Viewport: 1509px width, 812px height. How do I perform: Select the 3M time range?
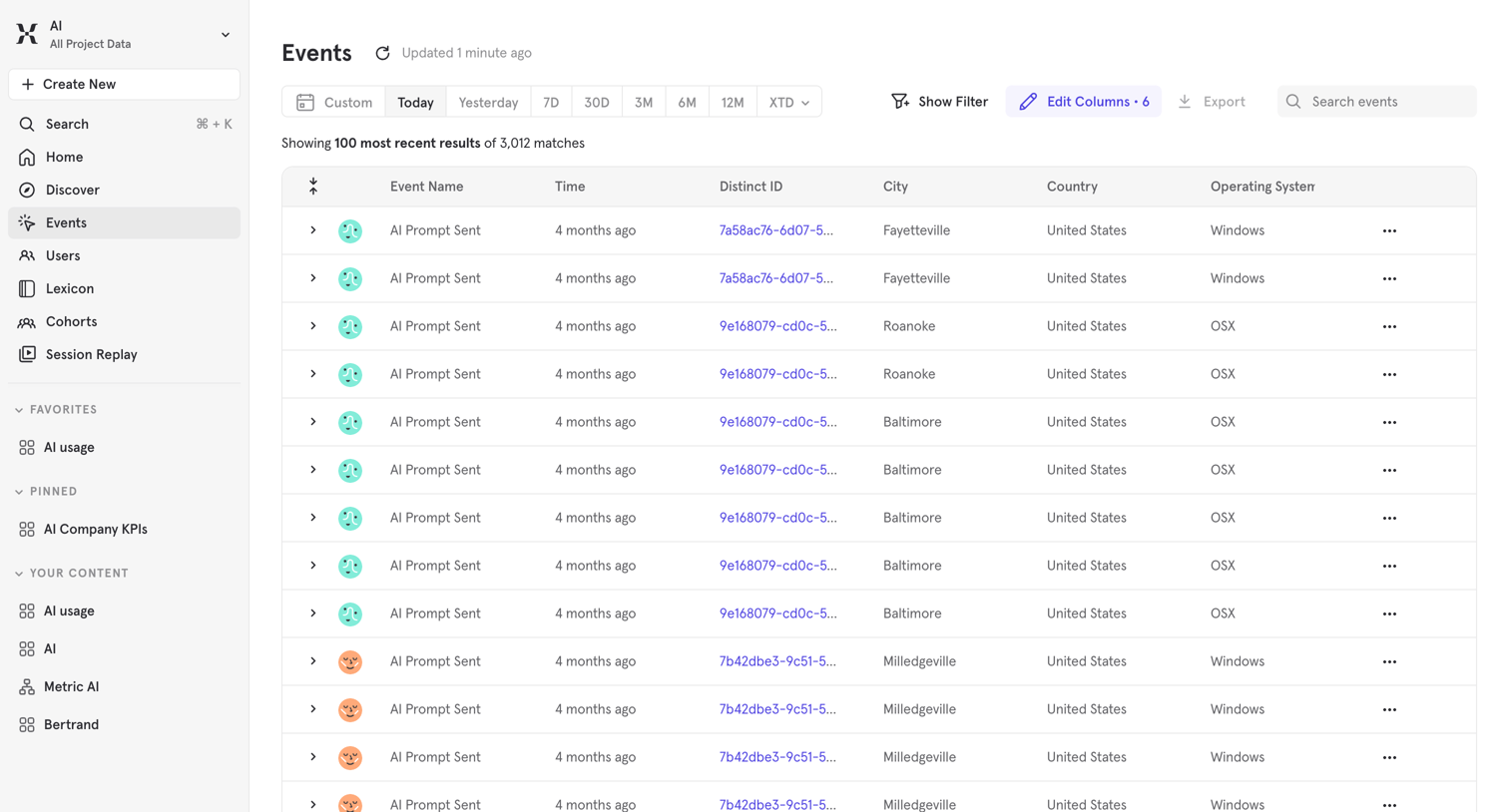pyautogui.click(x=644, y=102)
